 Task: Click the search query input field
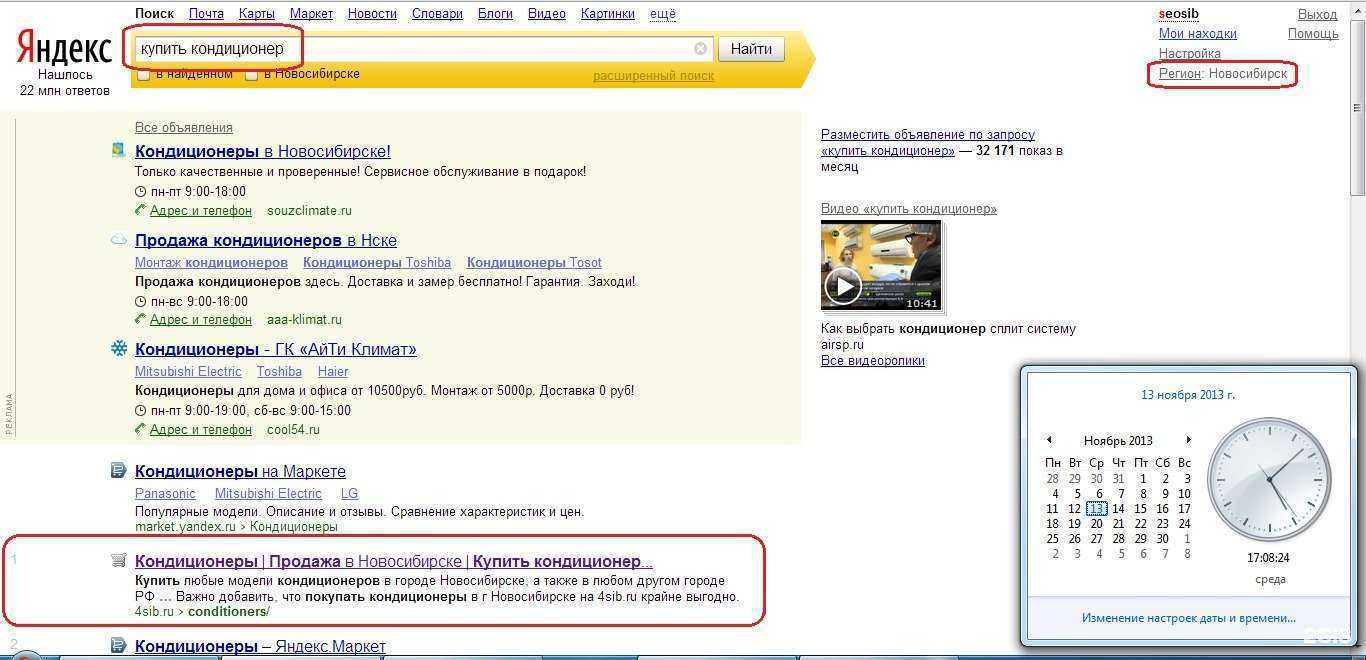tap(410, 49)
